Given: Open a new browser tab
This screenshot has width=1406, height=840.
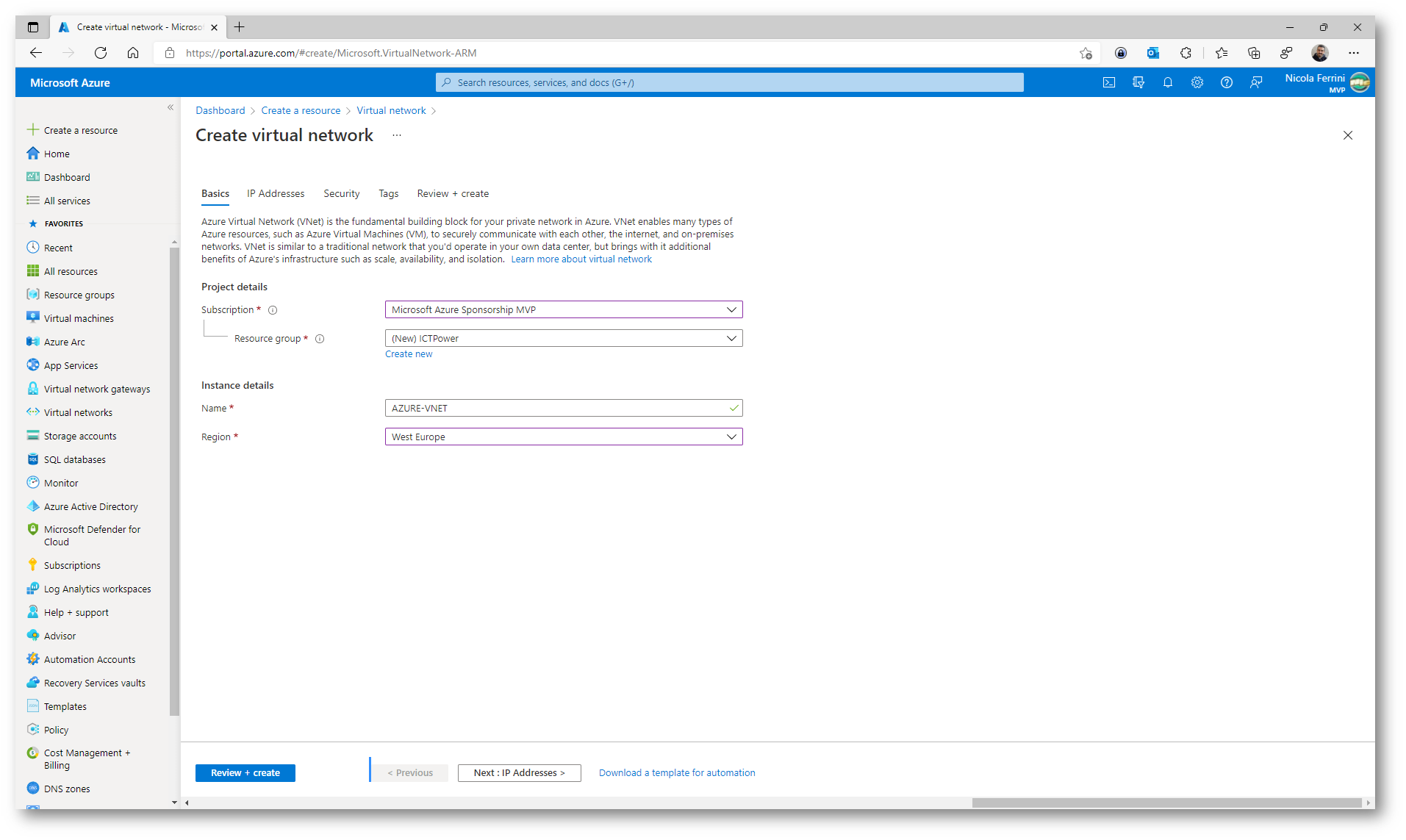Looking at the screenshot, I should 240,27.
